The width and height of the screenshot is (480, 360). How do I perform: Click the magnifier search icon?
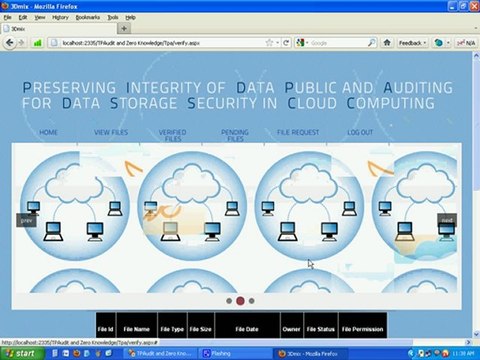371,43
